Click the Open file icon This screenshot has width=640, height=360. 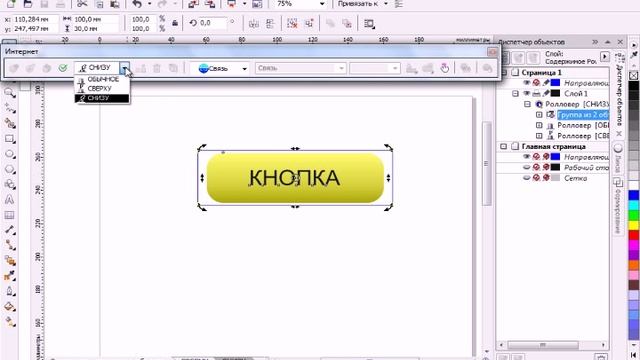[x=27, y=4]
